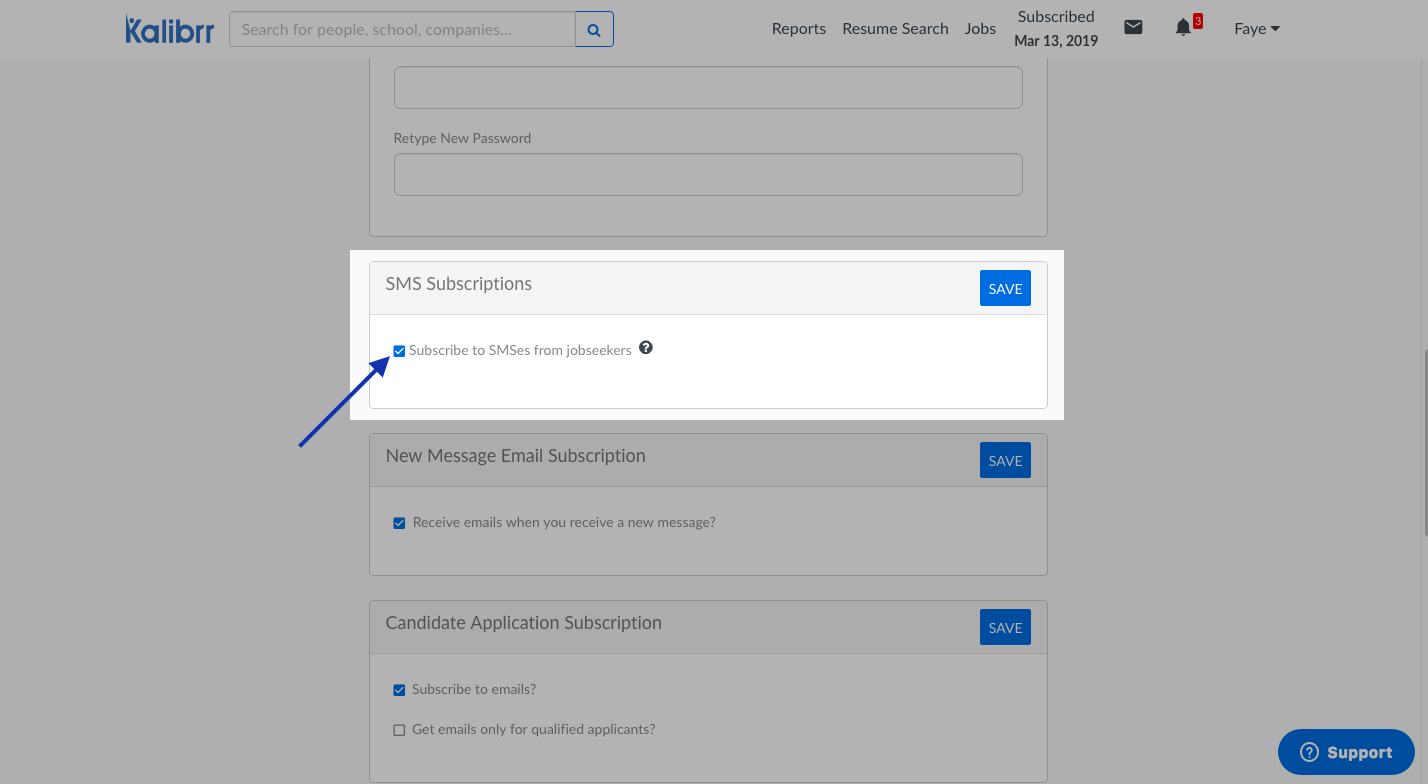Open the Reports menu
The height and width of the screenshot is (784, 1428).
click(x=798, y=29)
